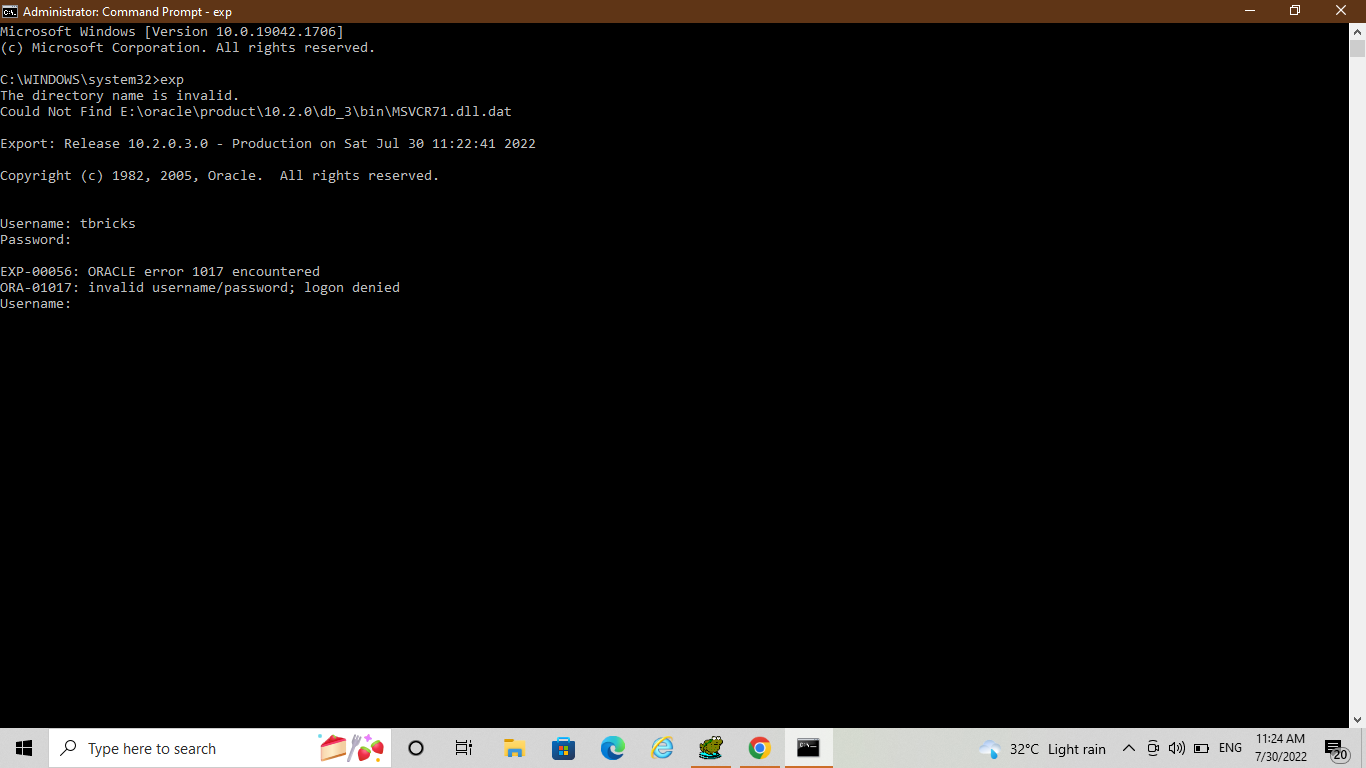This screenshot has width=1366, height=768.
Task: Click the 'ORA-01017: invalid username/password' line
Action: 200,288
